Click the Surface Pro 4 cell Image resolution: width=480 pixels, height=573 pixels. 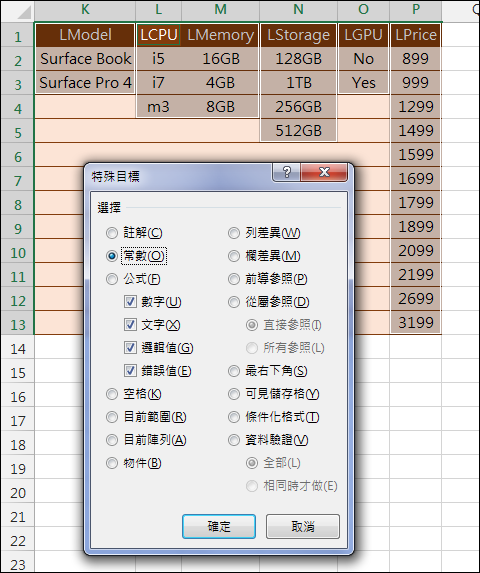point(85,83)
